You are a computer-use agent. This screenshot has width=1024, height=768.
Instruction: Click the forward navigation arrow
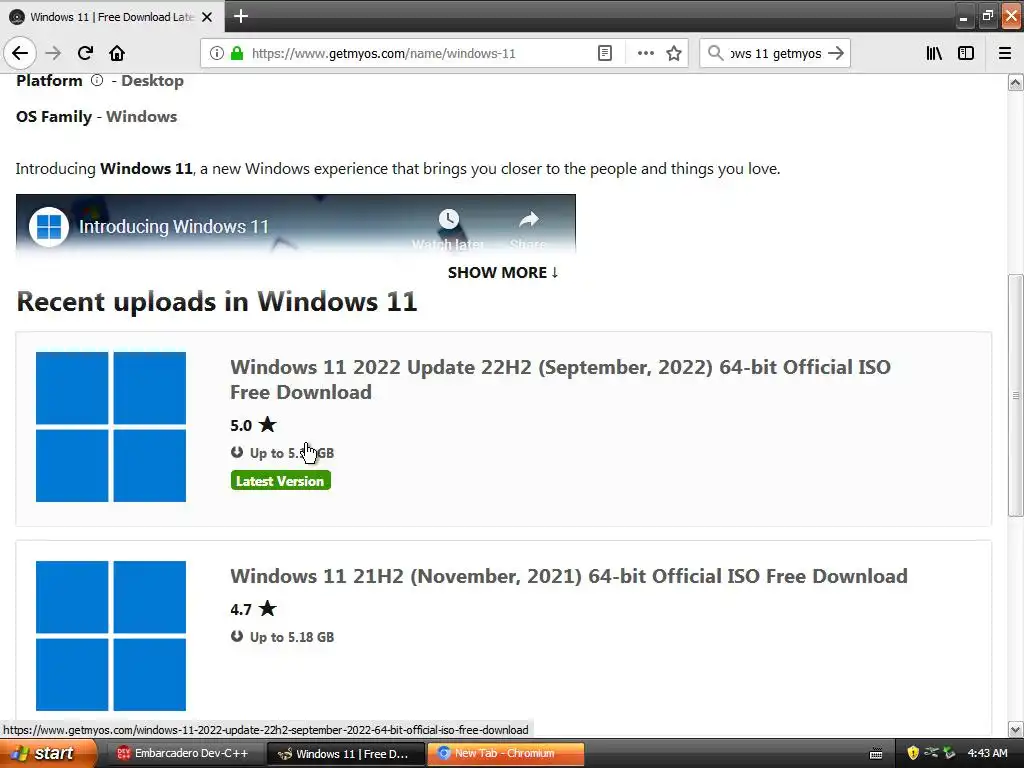coord(53,53)
